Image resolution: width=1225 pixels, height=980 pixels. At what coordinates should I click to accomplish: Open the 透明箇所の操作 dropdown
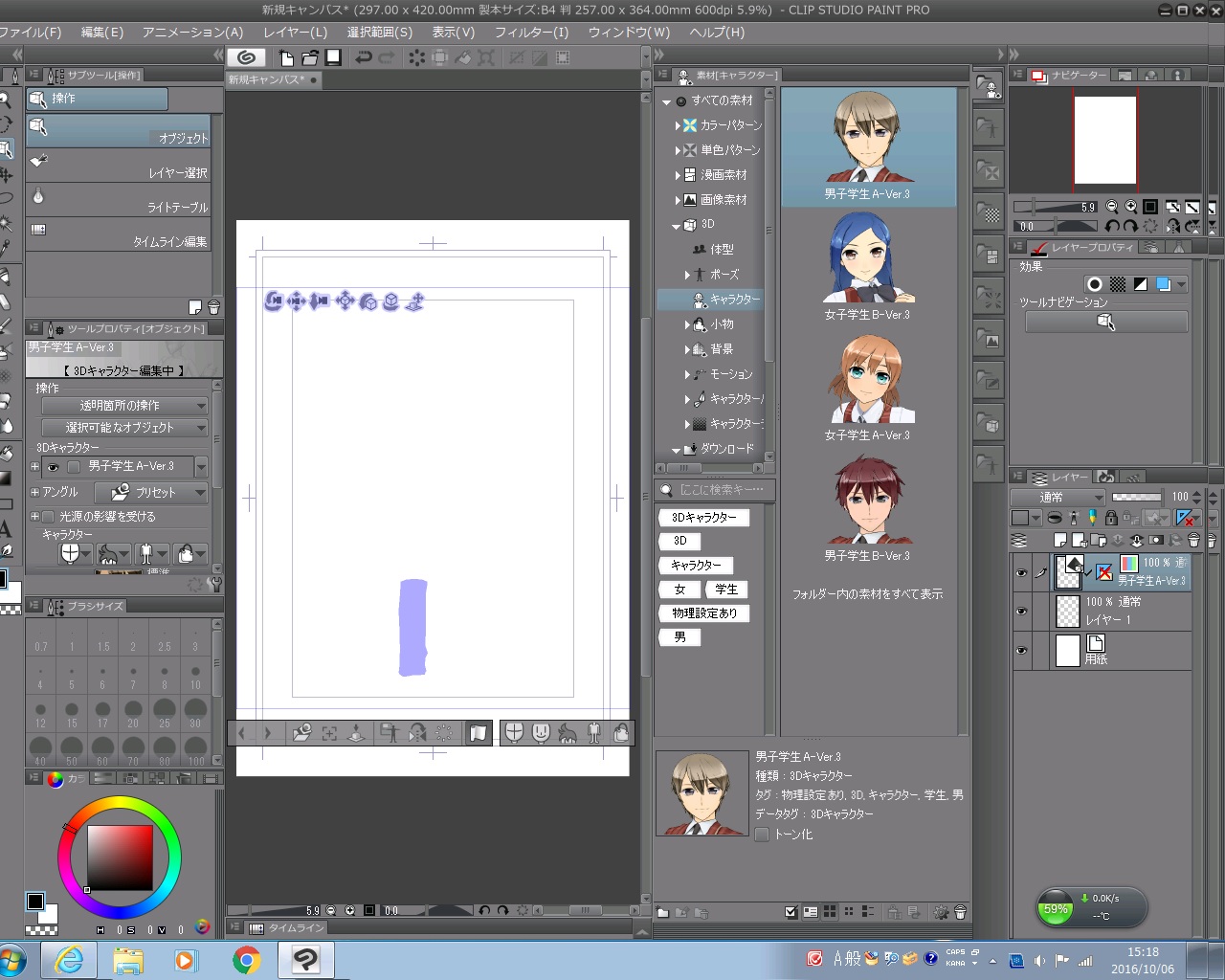124,406
